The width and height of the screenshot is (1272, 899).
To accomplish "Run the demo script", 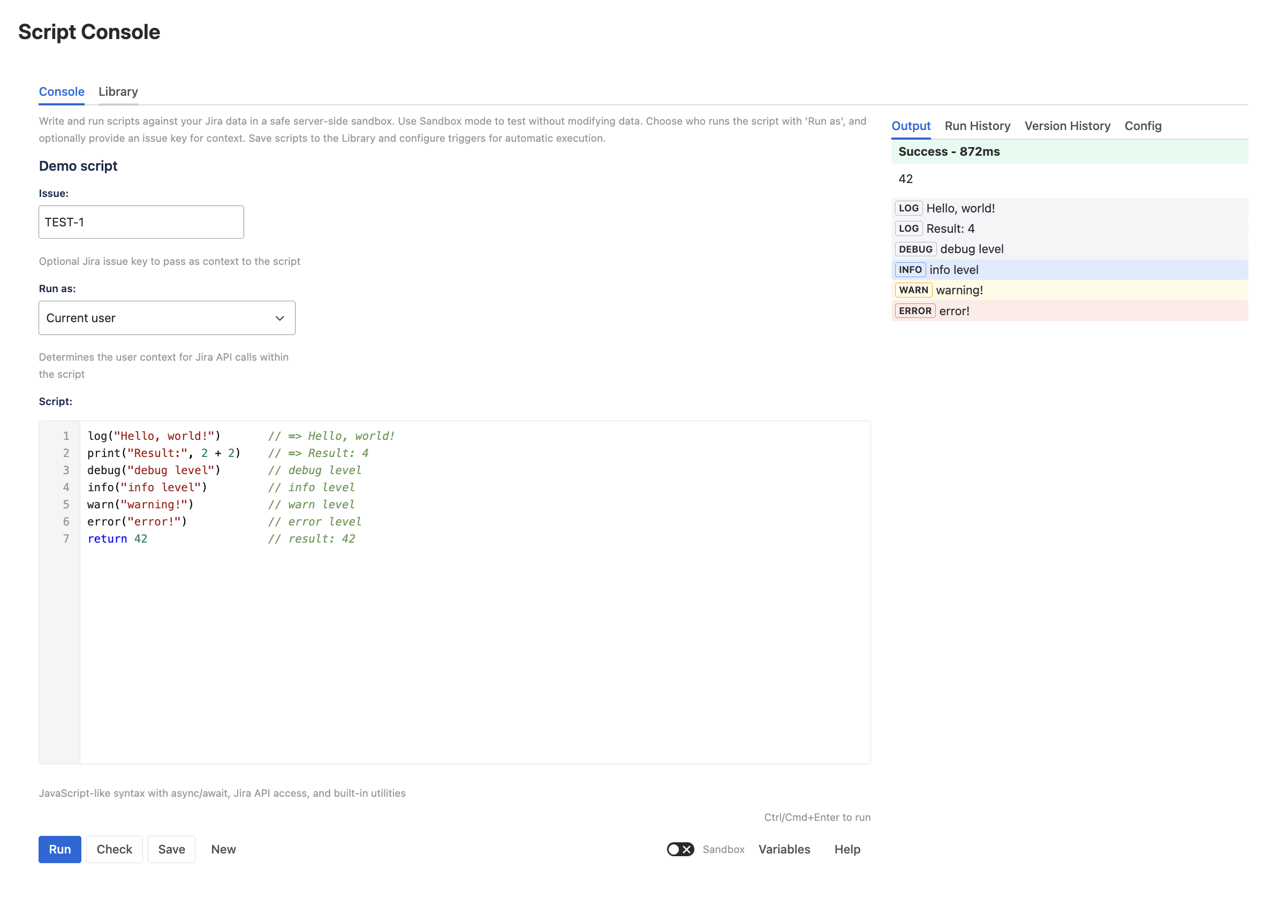I will coord(59,849).
